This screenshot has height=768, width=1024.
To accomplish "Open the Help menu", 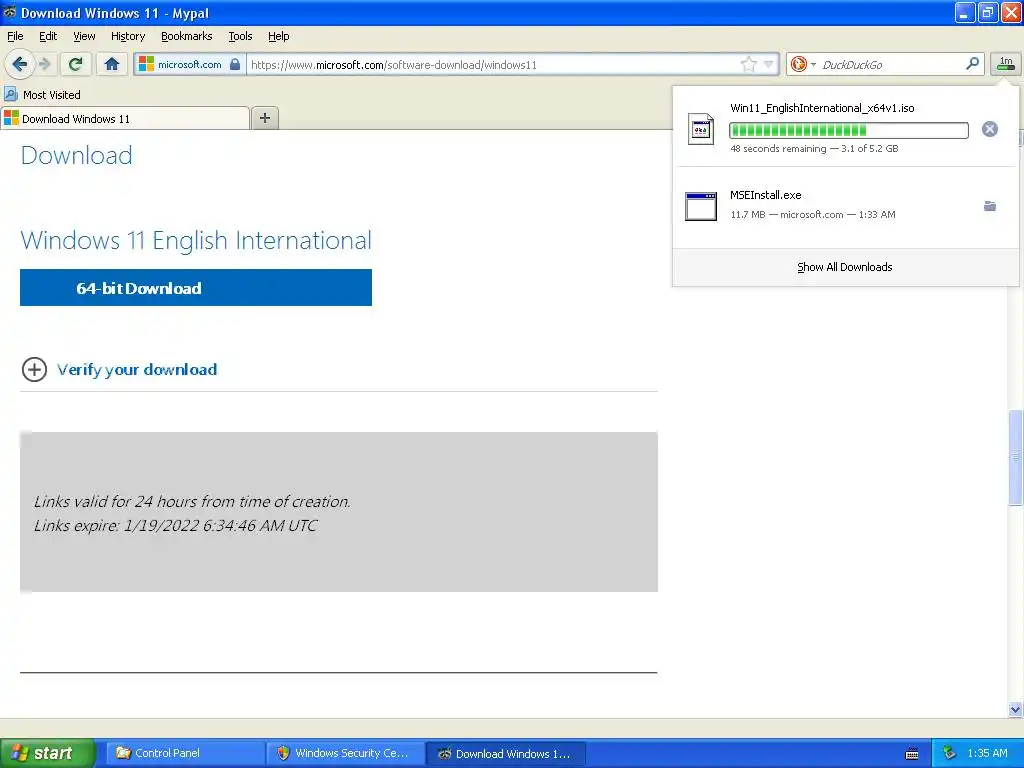I will 279,37.
